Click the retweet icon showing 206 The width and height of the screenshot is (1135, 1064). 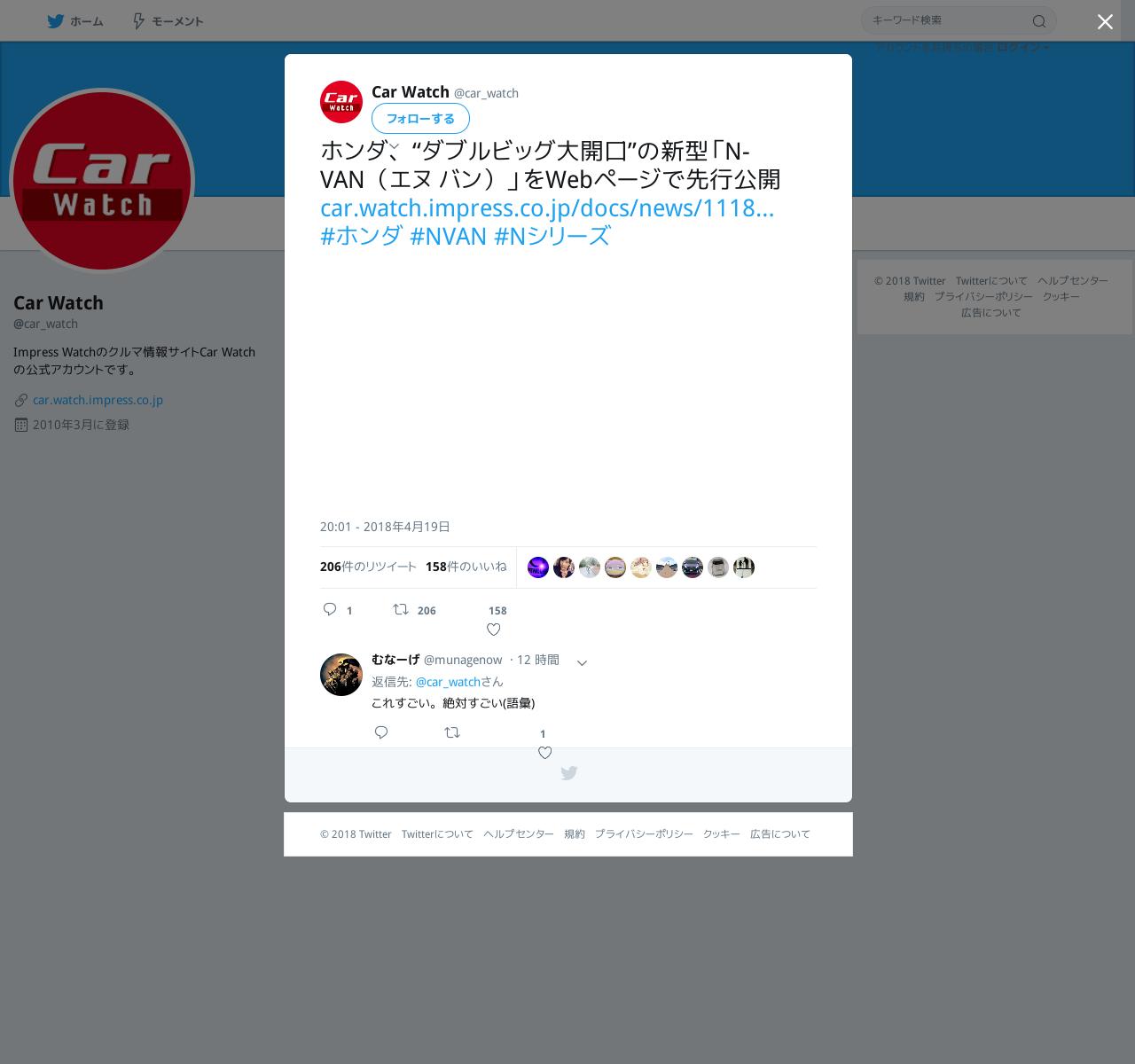(401, 609)
